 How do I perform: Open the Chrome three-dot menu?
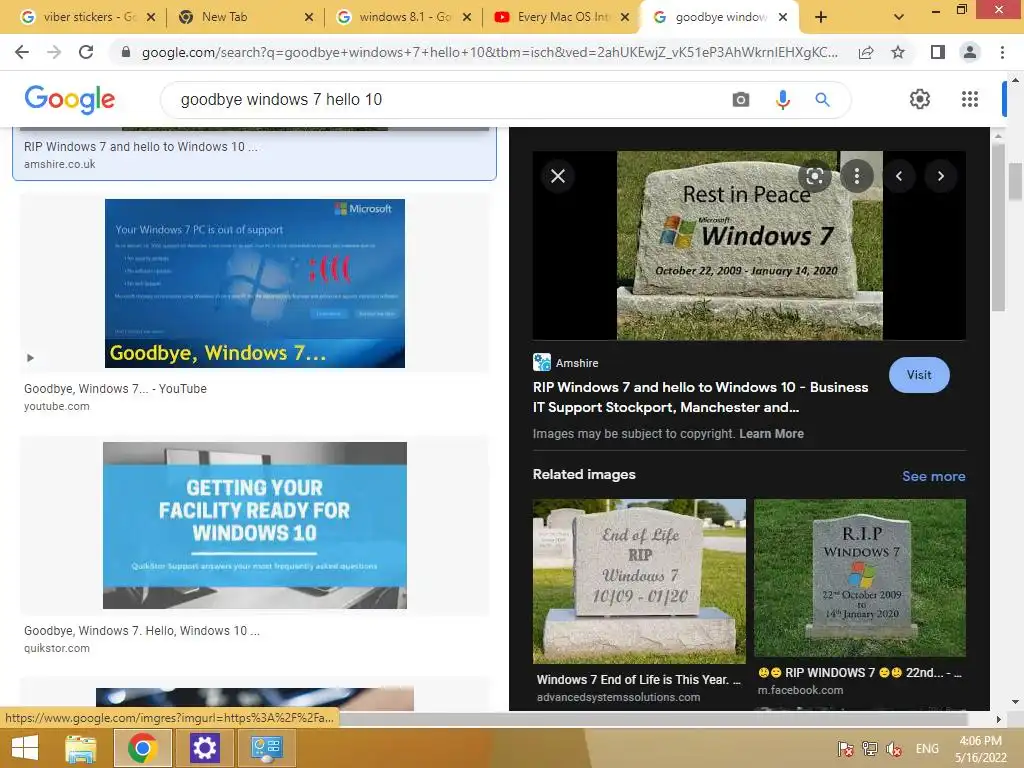(x=1002, y=52)
